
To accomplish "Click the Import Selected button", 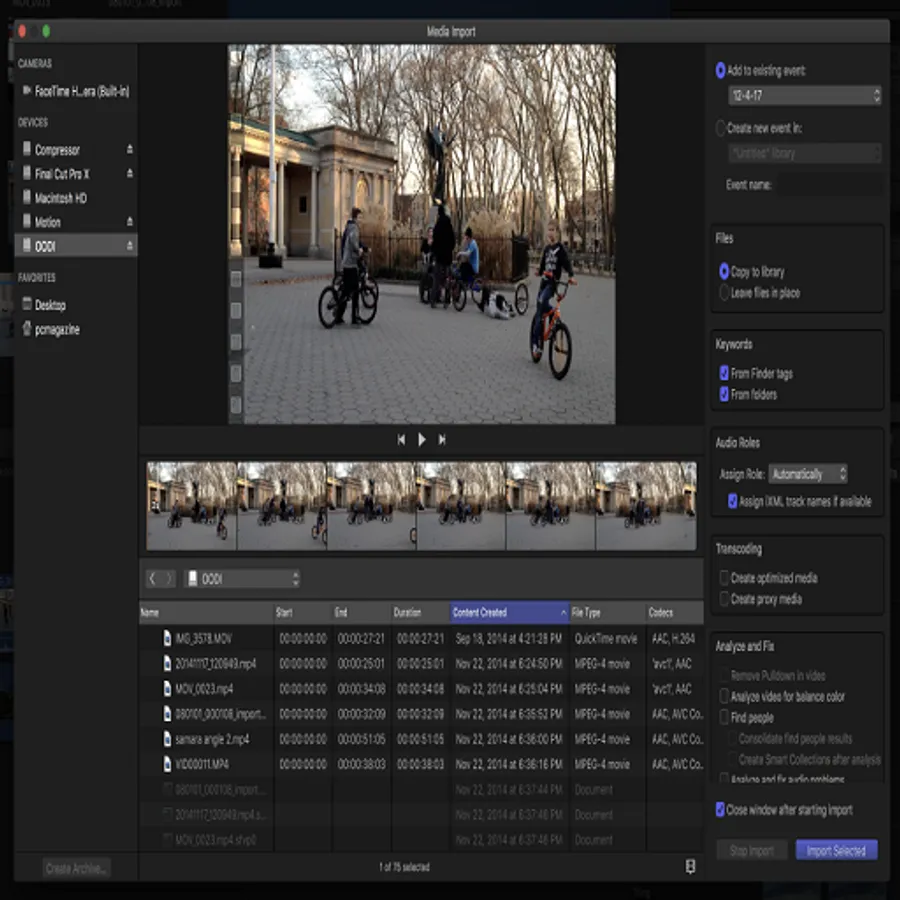I will [x=836, y=851].
